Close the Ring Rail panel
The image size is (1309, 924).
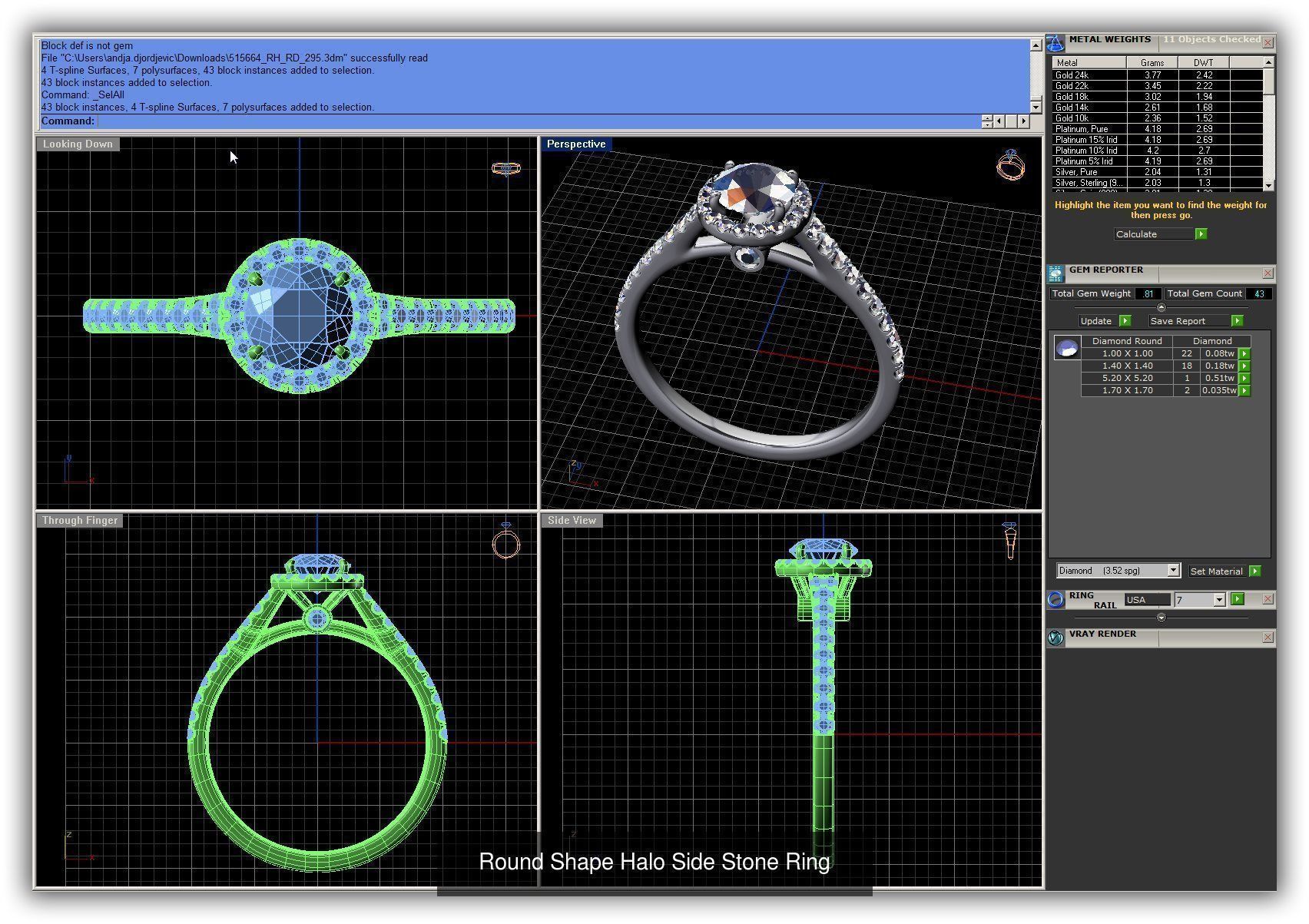pyautogui.click(x=1268, y=599)
